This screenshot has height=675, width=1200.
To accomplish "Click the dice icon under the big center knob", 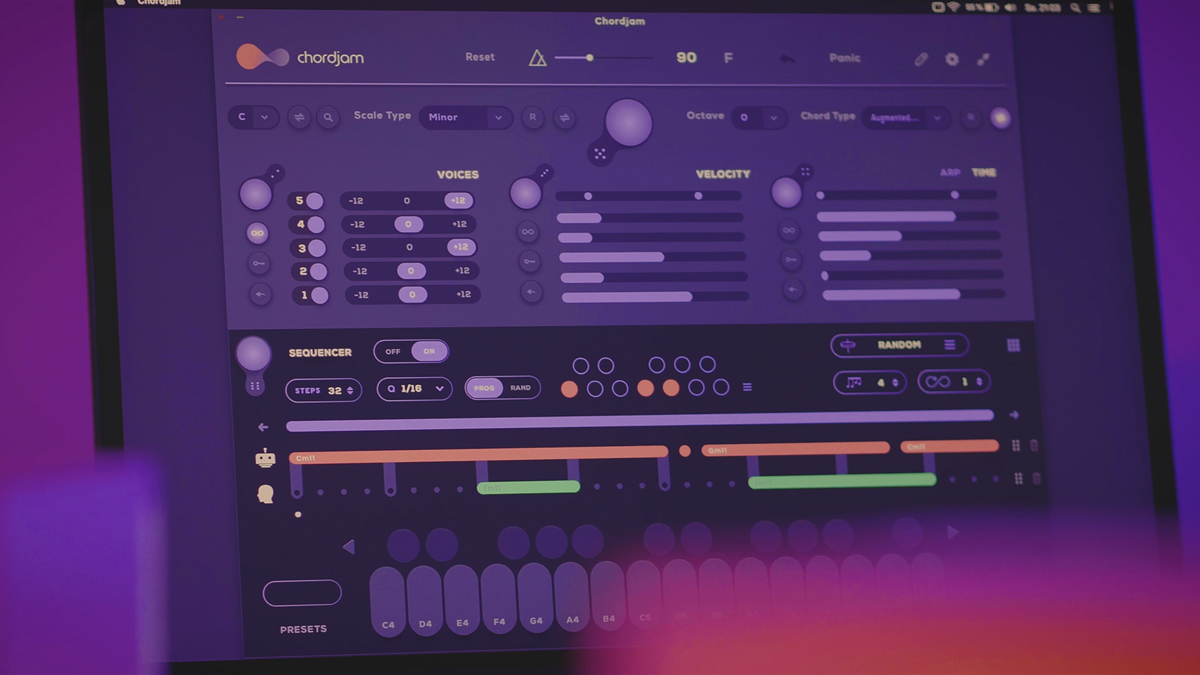I will coord(600,153).
